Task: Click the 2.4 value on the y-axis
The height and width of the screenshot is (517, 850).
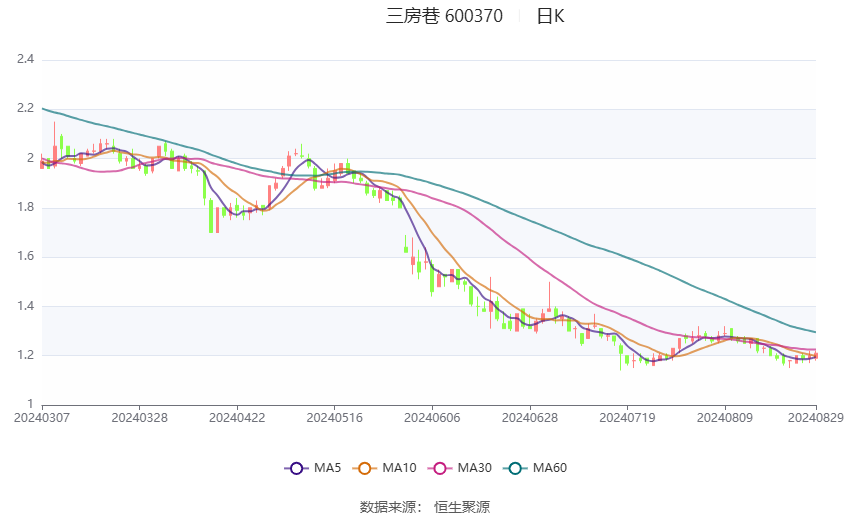Action: click(x=26, y=59)
